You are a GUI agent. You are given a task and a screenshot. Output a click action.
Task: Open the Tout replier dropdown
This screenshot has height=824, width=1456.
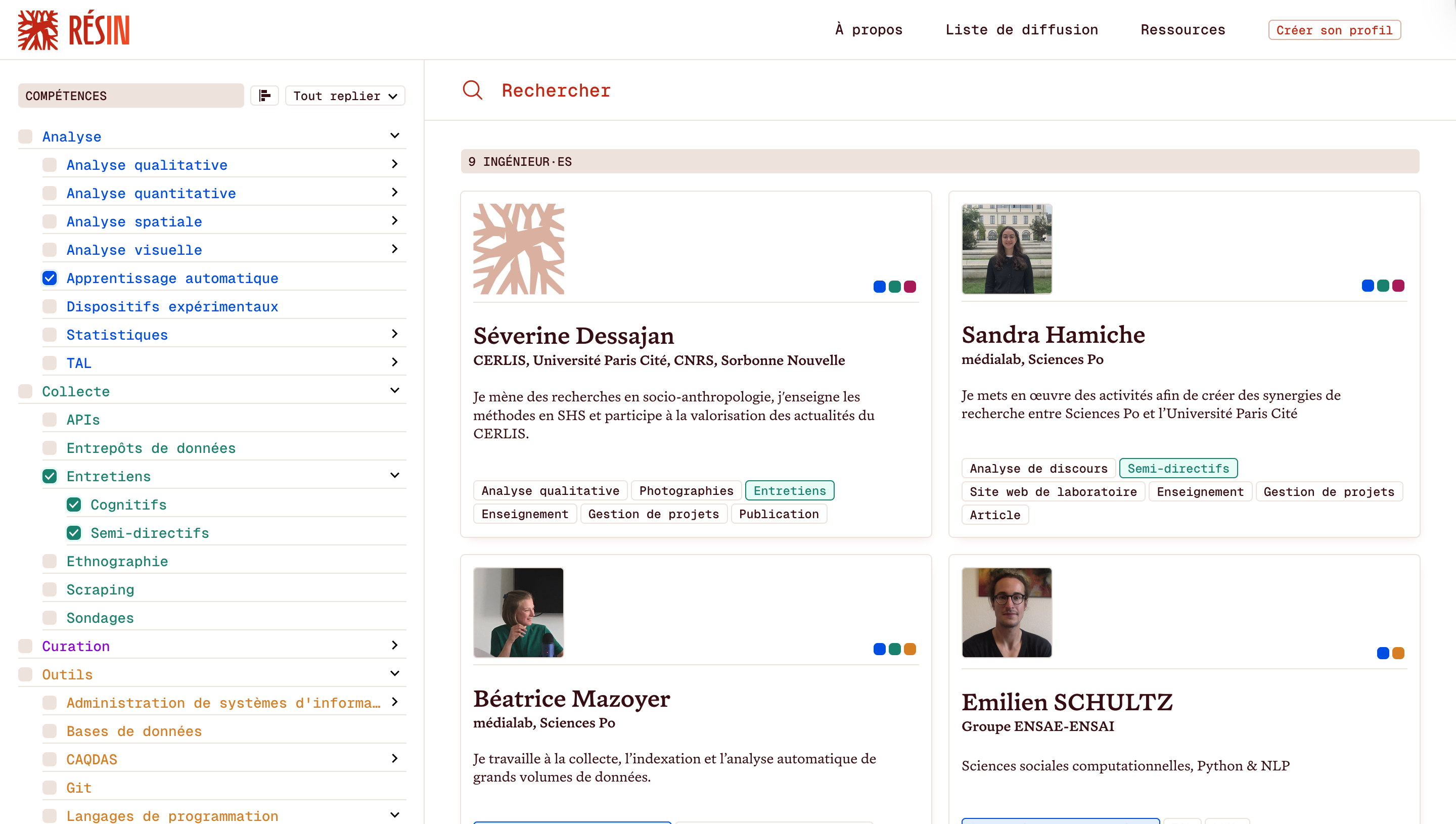pyautogui.click(x=345, y=96)
